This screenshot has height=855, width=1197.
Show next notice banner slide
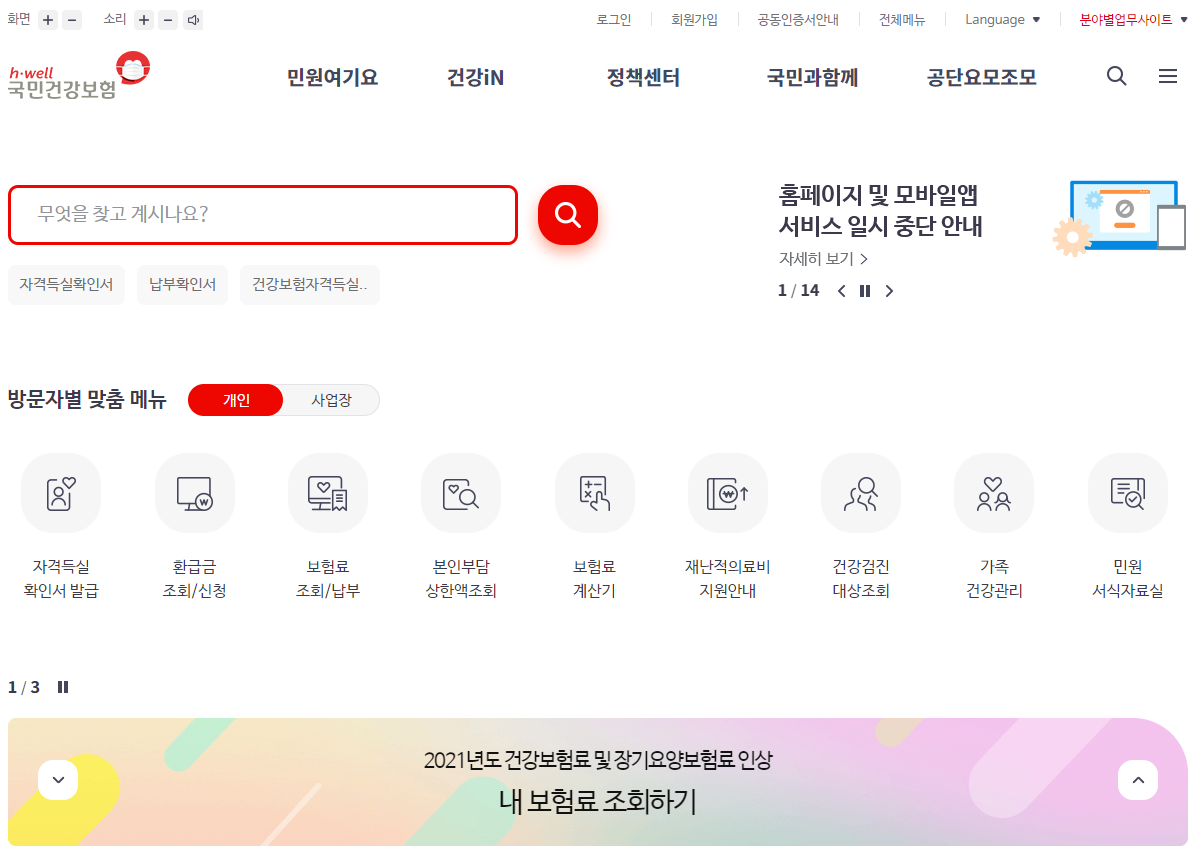889,291
